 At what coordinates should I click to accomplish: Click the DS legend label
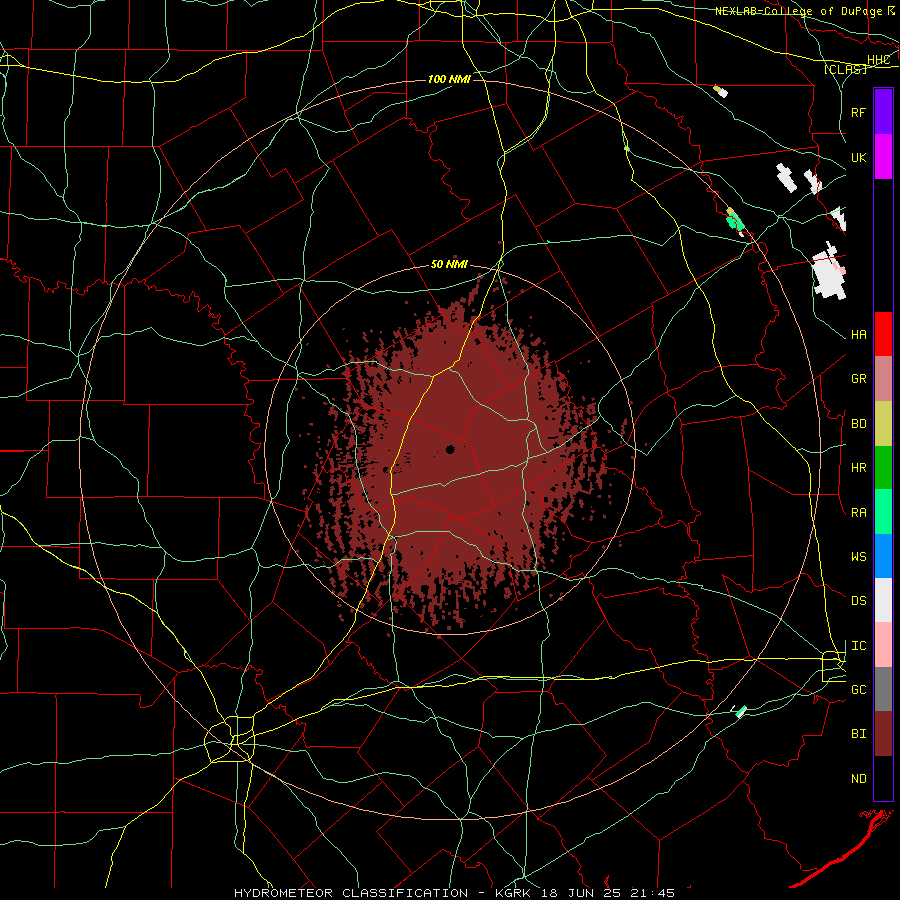858,601
